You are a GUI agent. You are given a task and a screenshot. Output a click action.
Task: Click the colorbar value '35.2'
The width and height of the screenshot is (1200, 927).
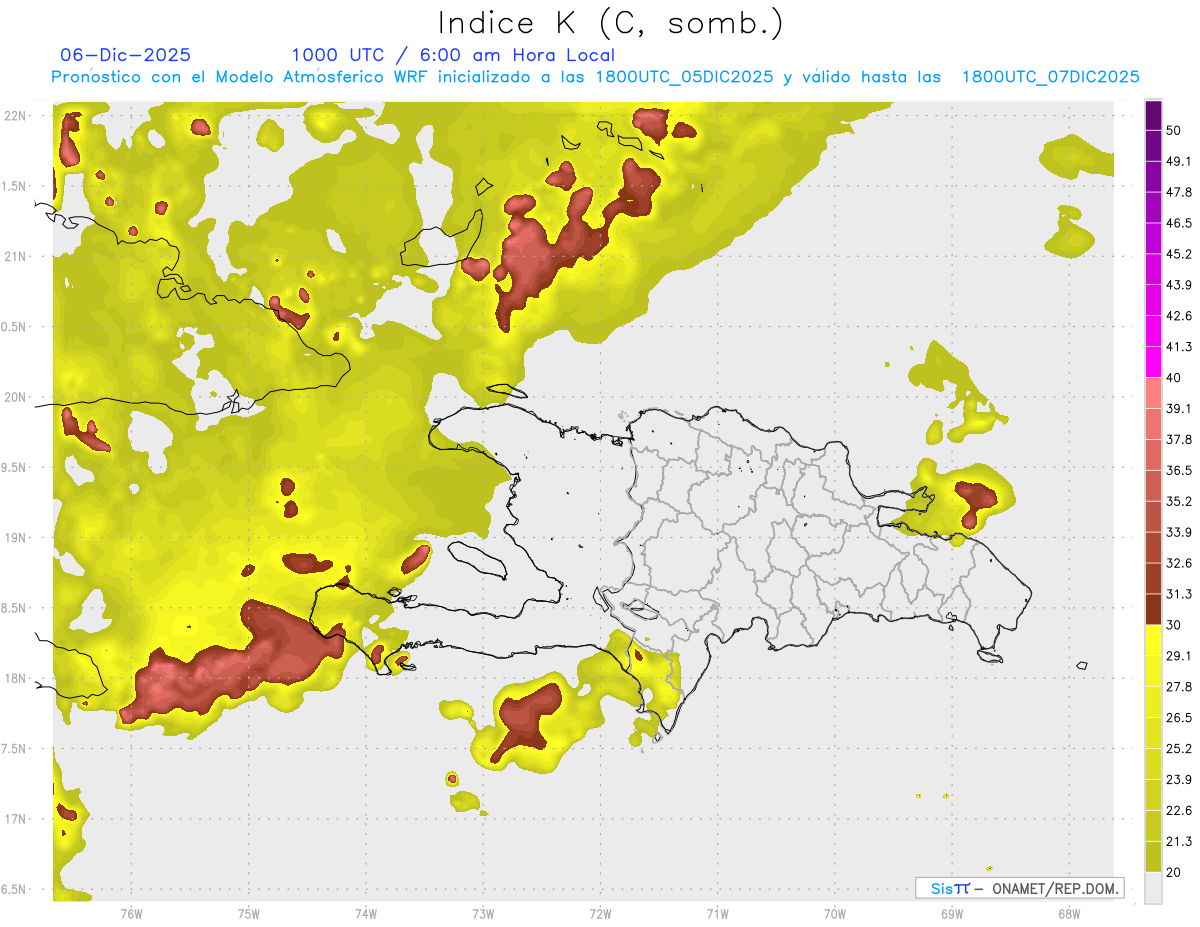[1179, 501]
